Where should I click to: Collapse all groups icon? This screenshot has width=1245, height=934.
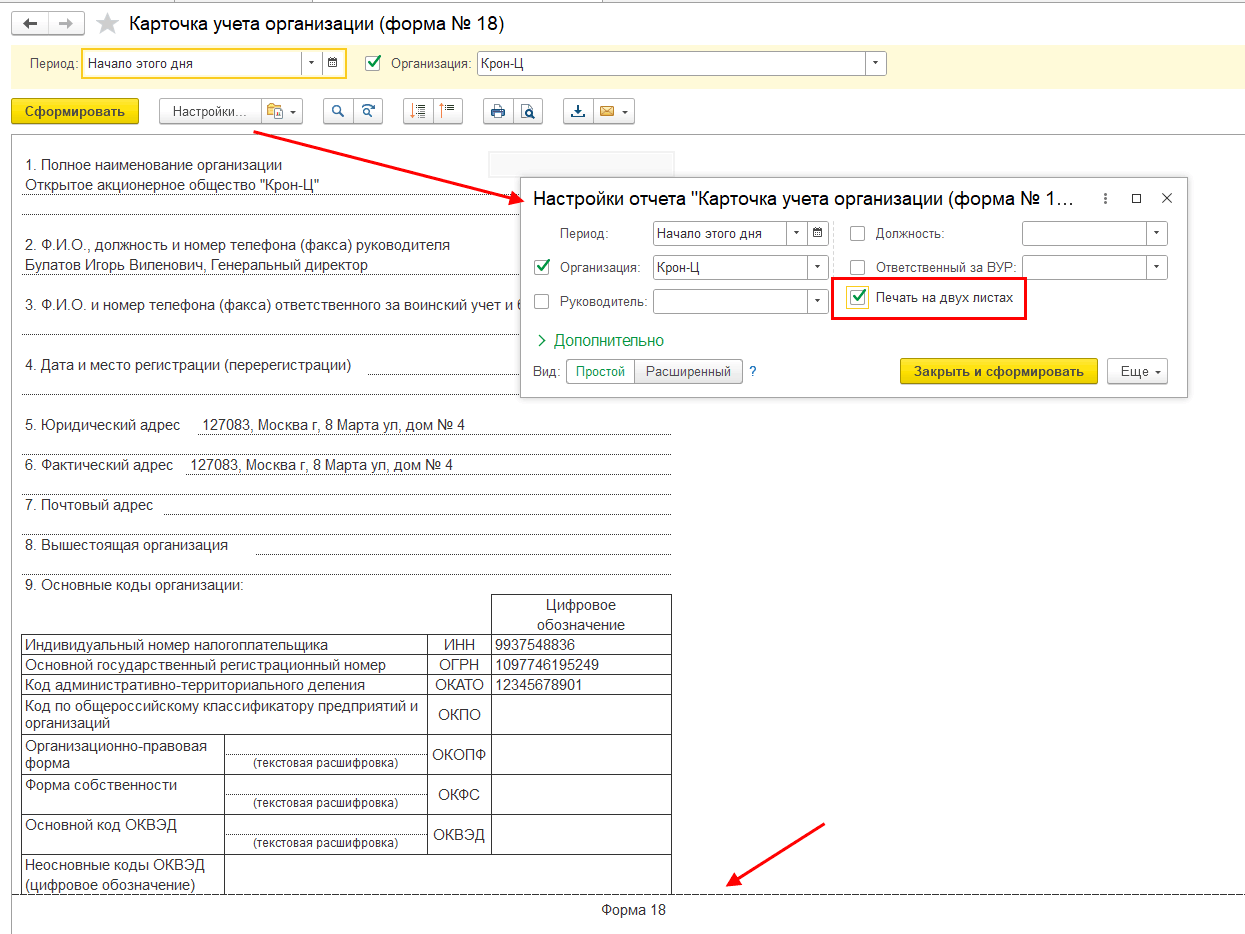[x=448, y=111]
